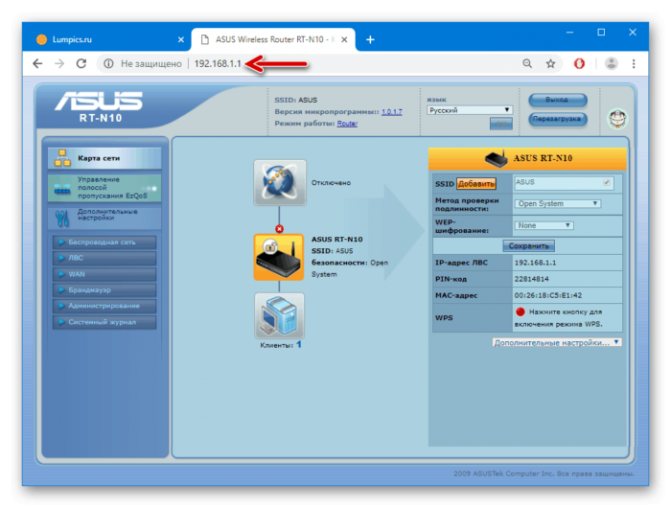Click the browser forward arrow
This screenshot has width=671, height=508.
59,64
